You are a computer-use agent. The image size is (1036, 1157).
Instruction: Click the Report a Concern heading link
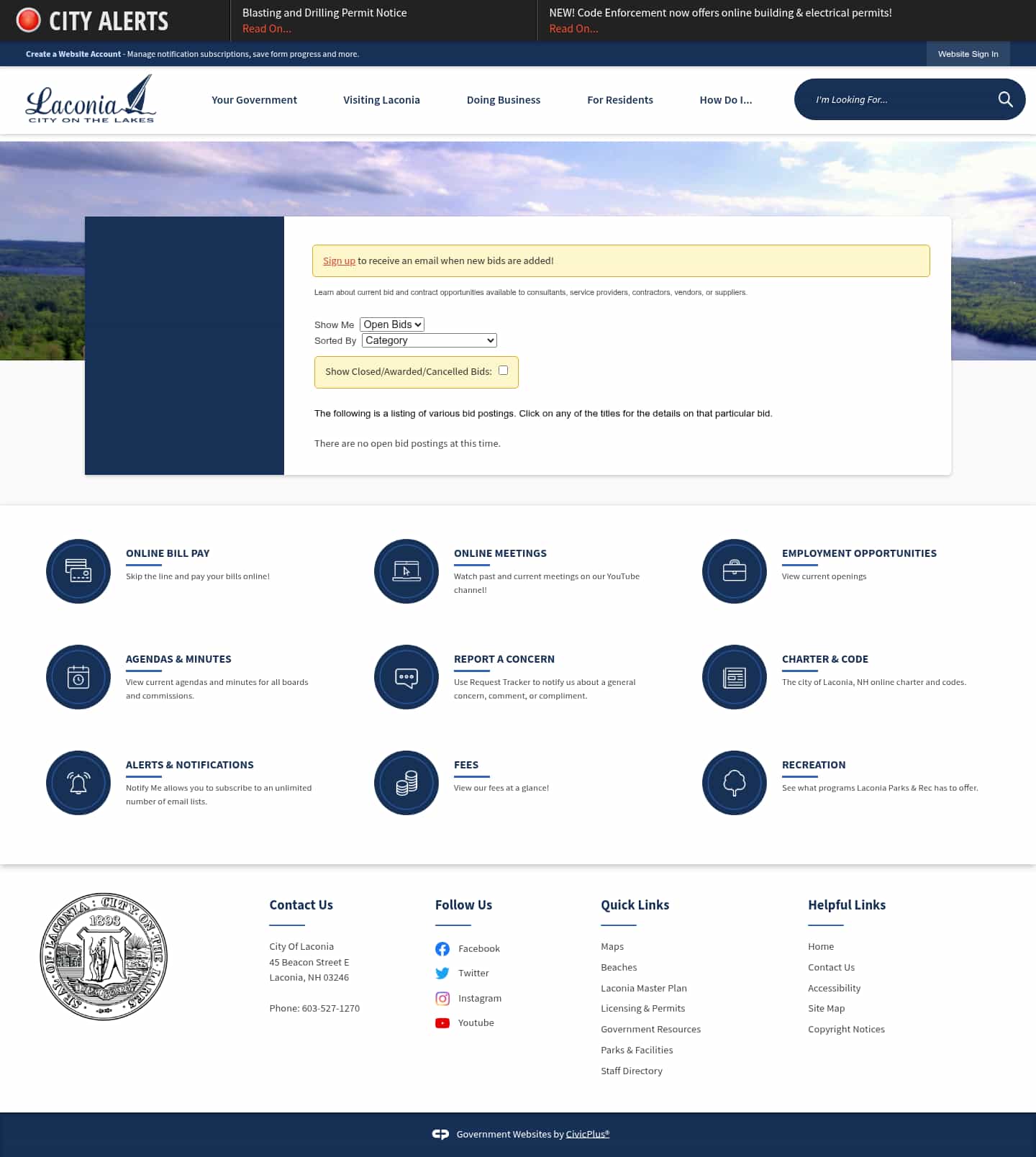504,659
